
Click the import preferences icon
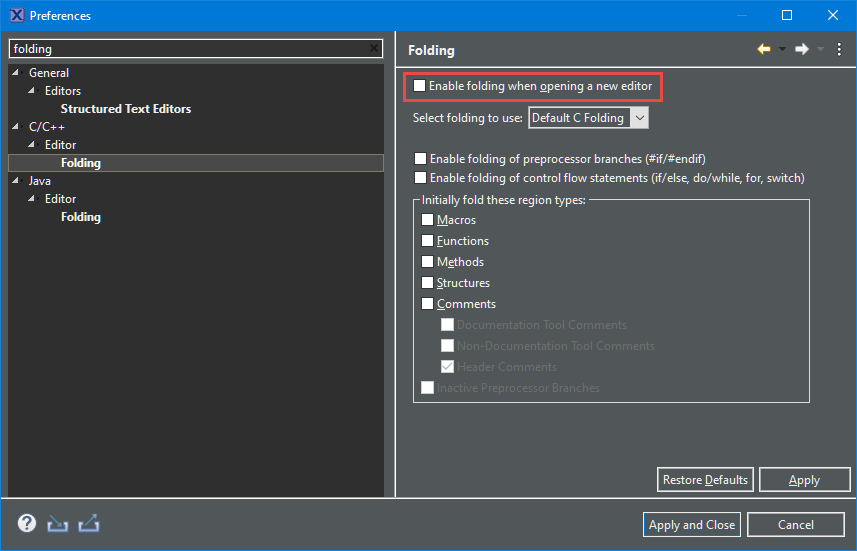pos(57,523)
